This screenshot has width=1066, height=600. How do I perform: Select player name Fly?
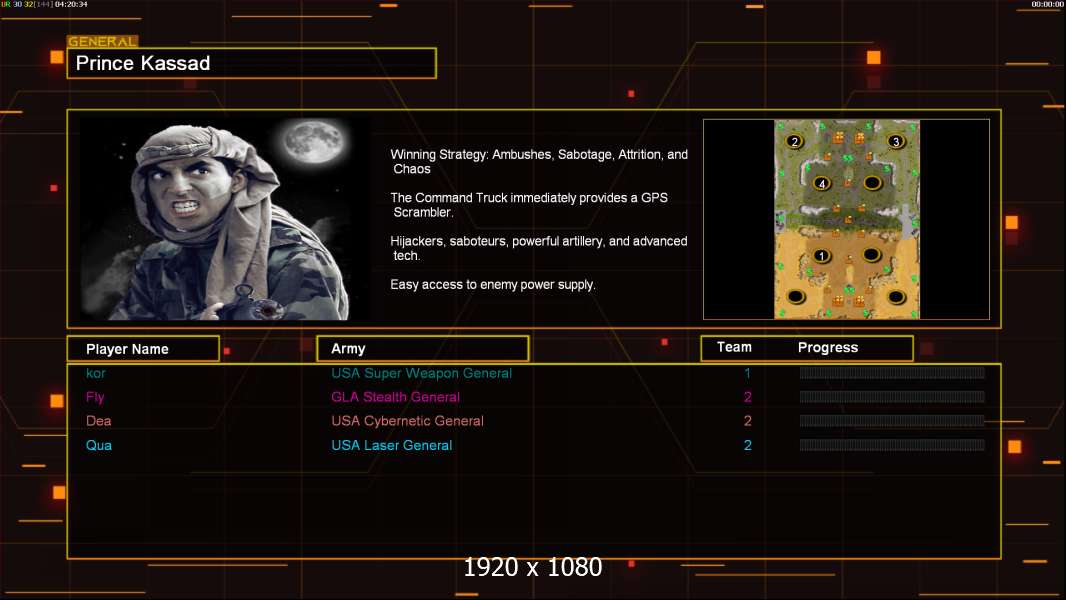95,398
